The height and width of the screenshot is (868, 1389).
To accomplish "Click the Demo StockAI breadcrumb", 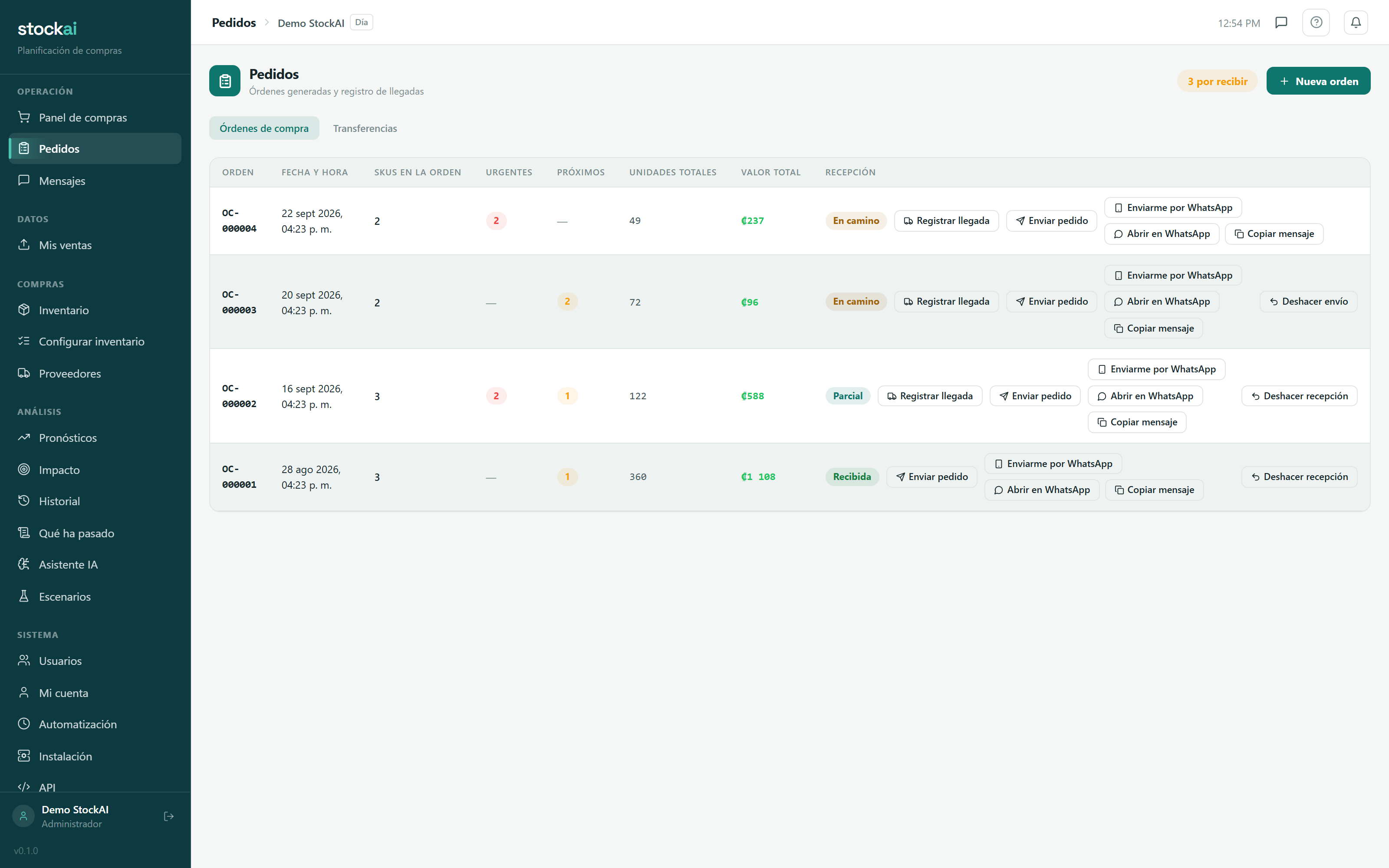I will (311, 23).
